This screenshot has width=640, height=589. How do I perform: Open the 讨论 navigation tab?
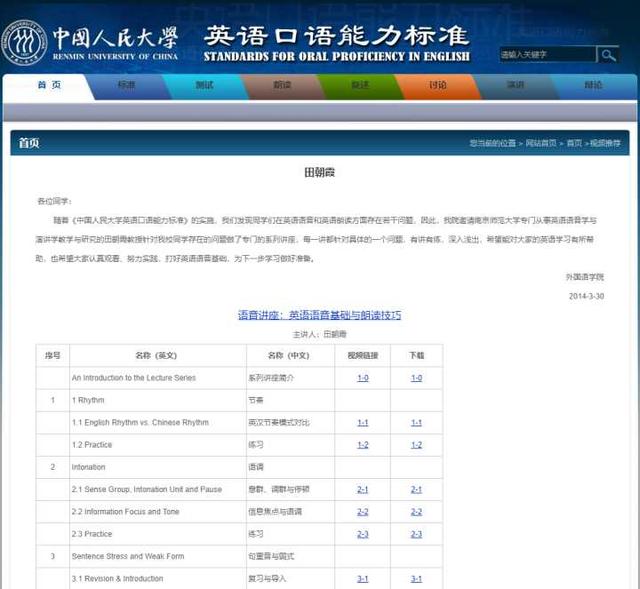(x=437, y=86)
